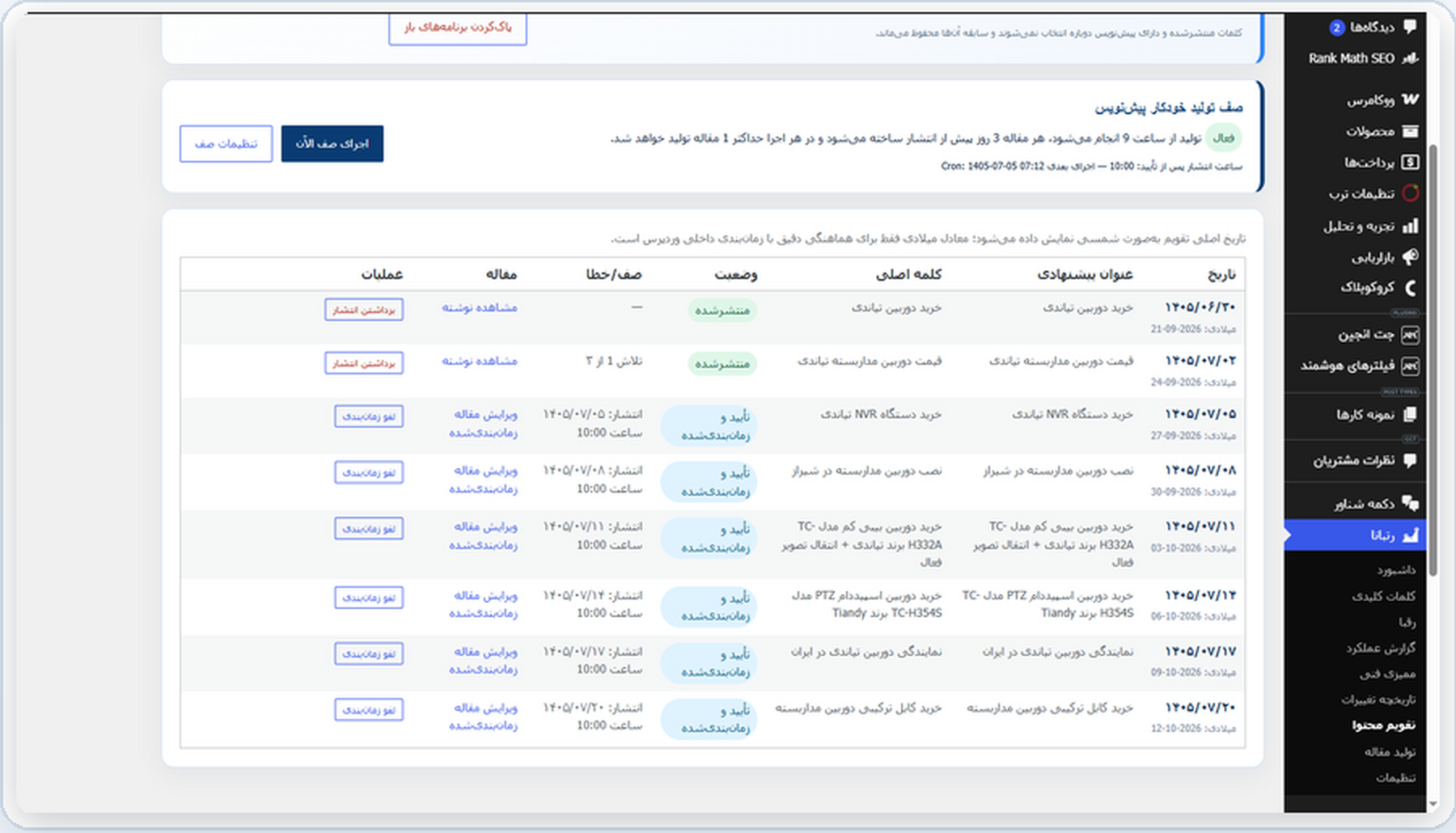The image size is (1456, 833).
Task: Click the فعال status badge in queue panel
Action: (x=1224, y=138)
